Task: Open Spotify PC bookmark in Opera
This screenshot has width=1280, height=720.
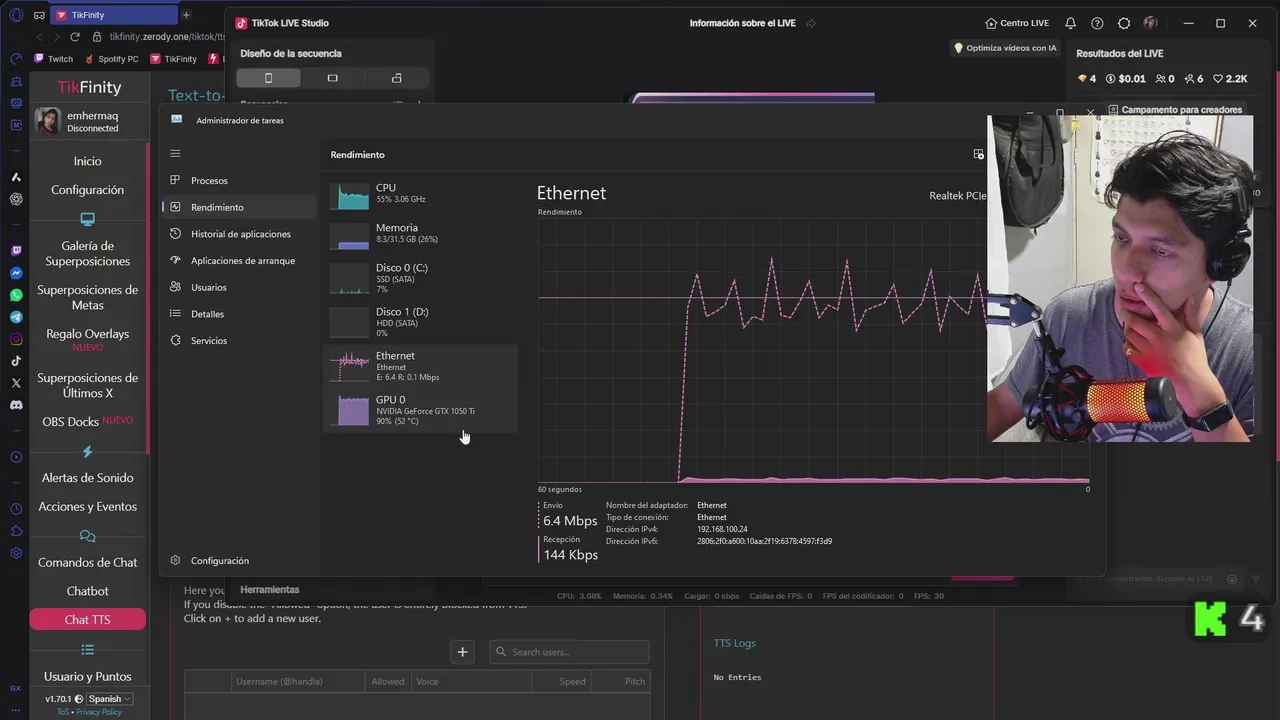Action: click(x=111, y=59)
